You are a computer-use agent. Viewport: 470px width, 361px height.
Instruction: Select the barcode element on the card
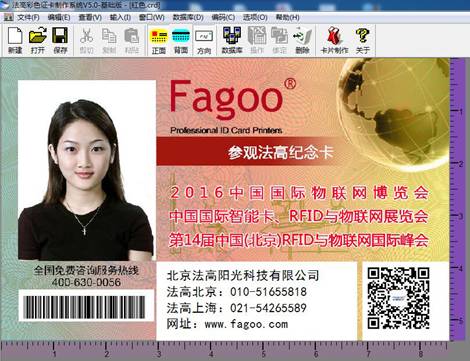(84, 307)
